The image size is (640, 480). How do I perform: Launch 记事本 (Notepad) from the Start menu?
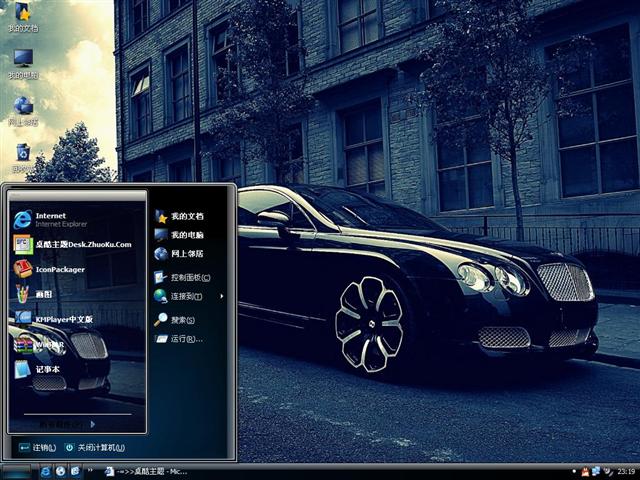(x=47, y=369)
